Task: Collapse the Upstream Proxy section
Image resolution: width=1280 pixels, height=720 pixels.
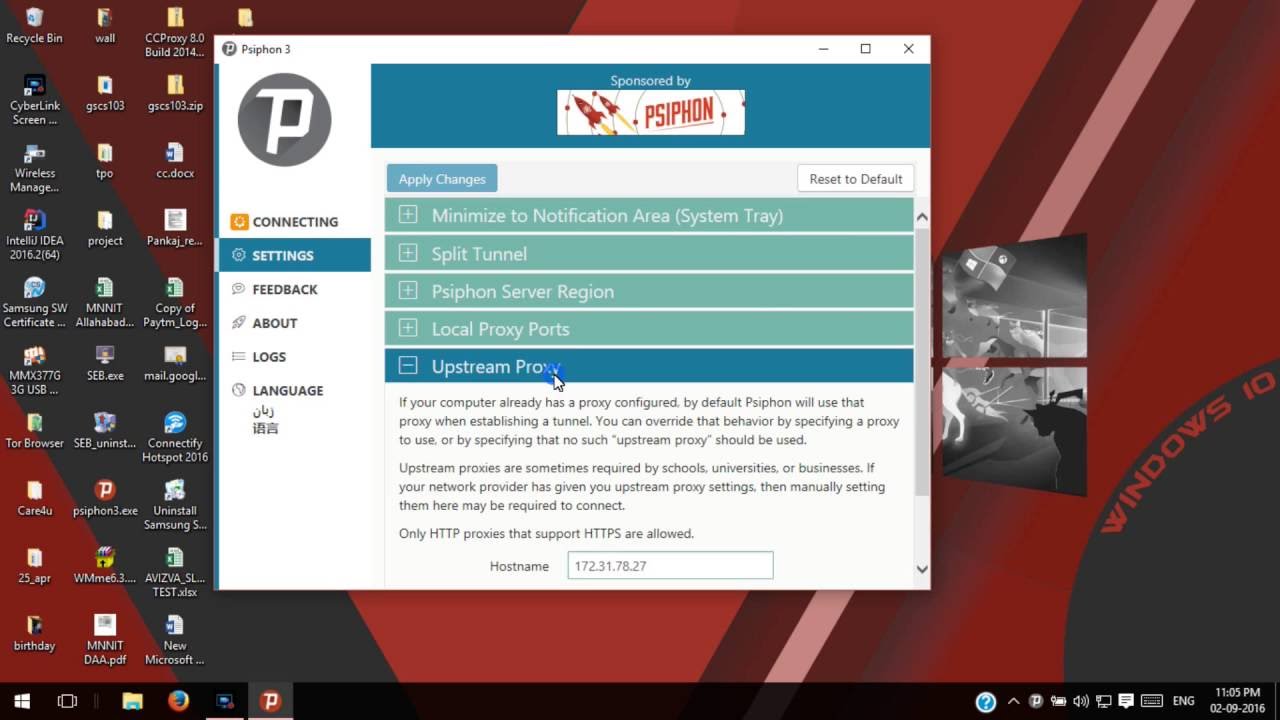Action: pyautogui.click(x=649, y=367)
